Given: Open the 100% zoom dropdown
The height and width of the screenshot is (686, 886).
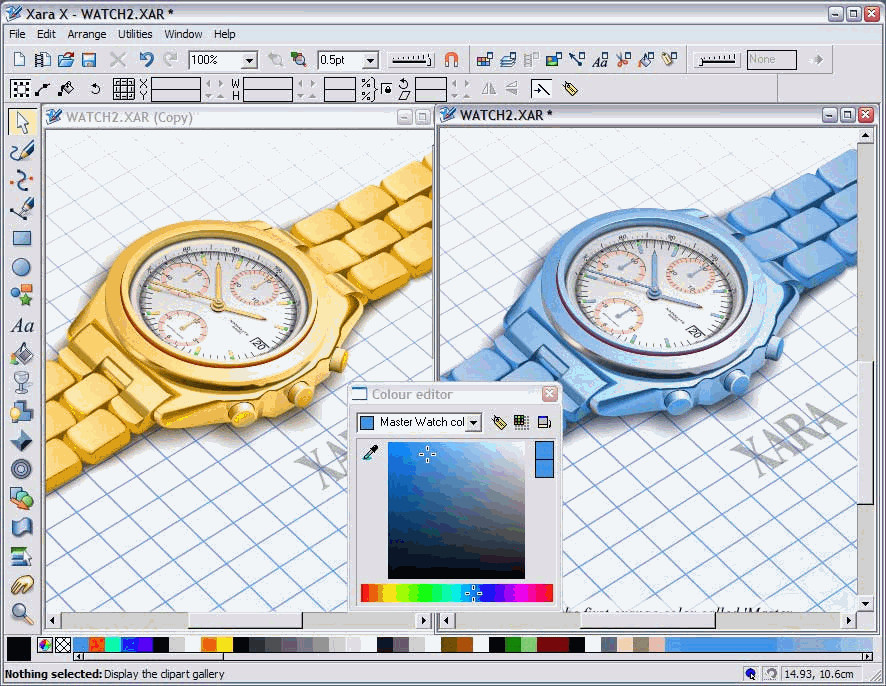Looking at the screenshot, I should pos(249,61).
